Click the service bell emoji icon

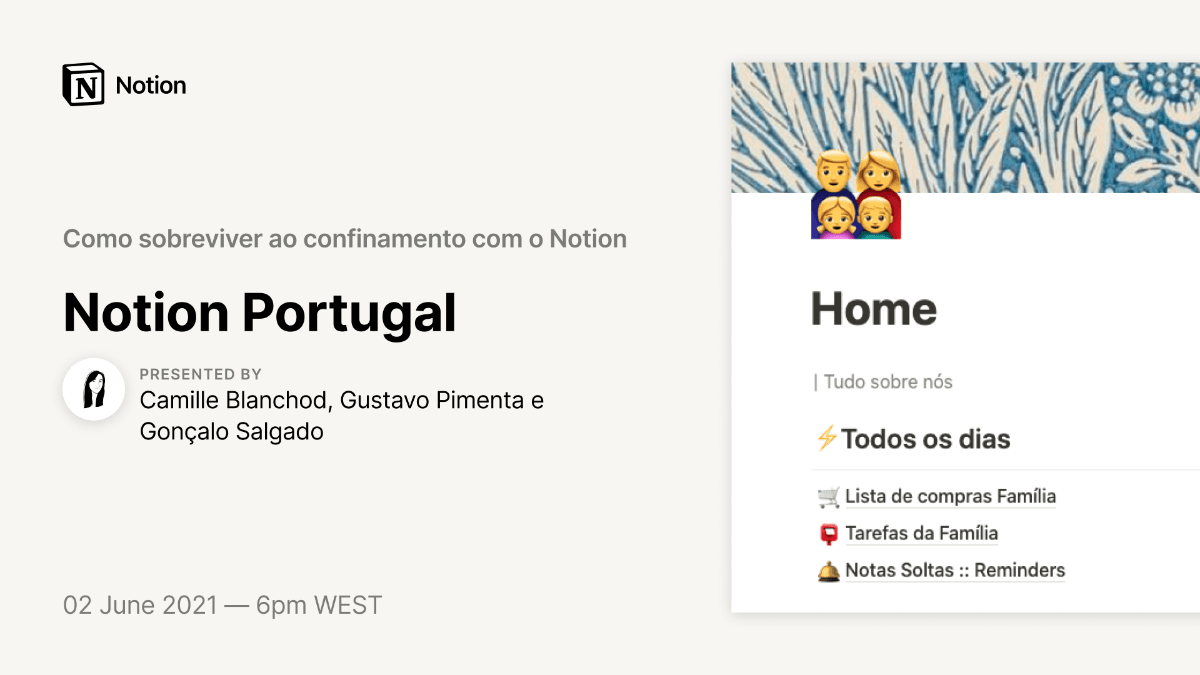(828, 571)
